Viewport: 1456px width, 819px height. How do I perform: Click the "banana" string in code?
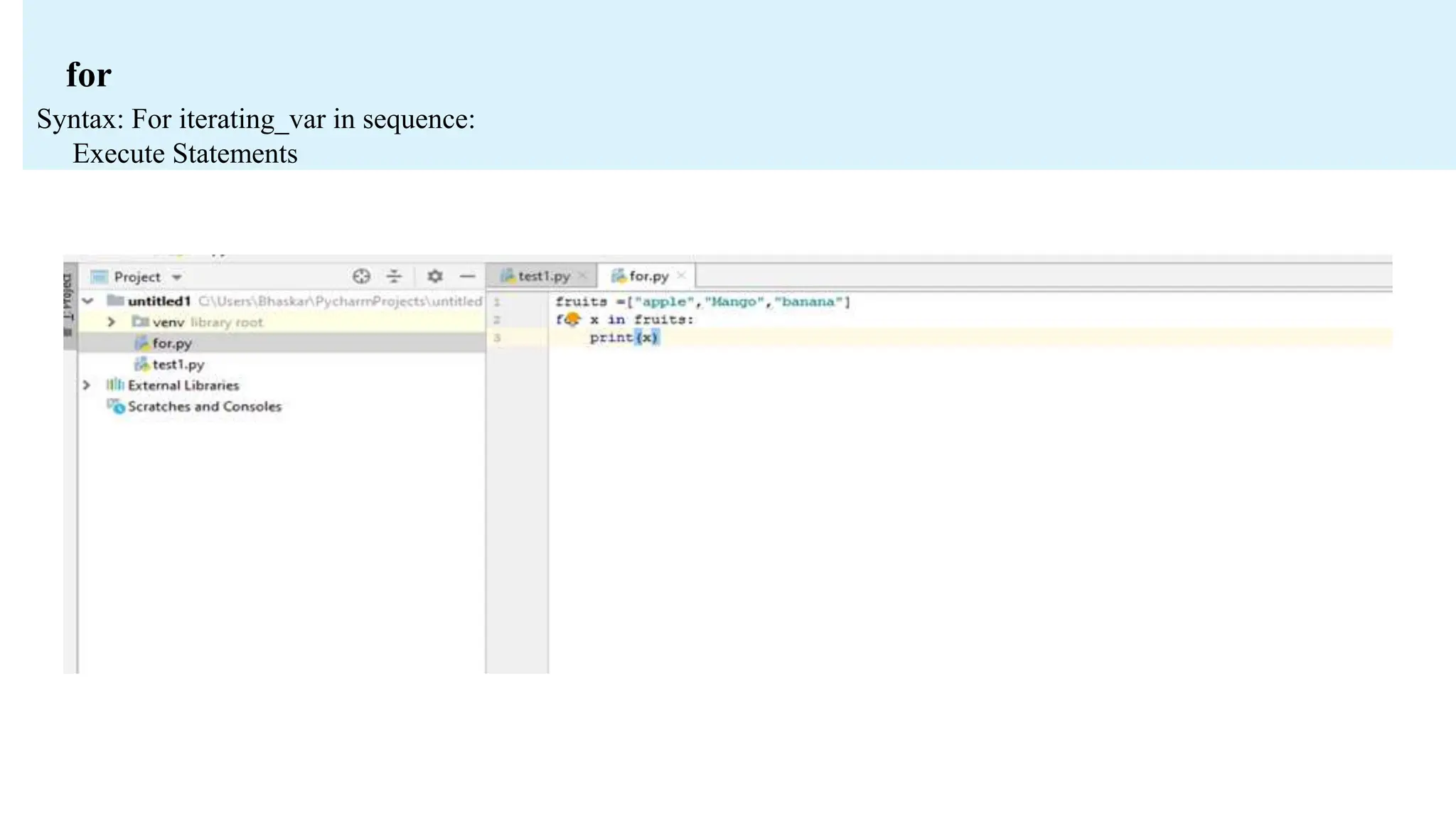coord(808,302)
